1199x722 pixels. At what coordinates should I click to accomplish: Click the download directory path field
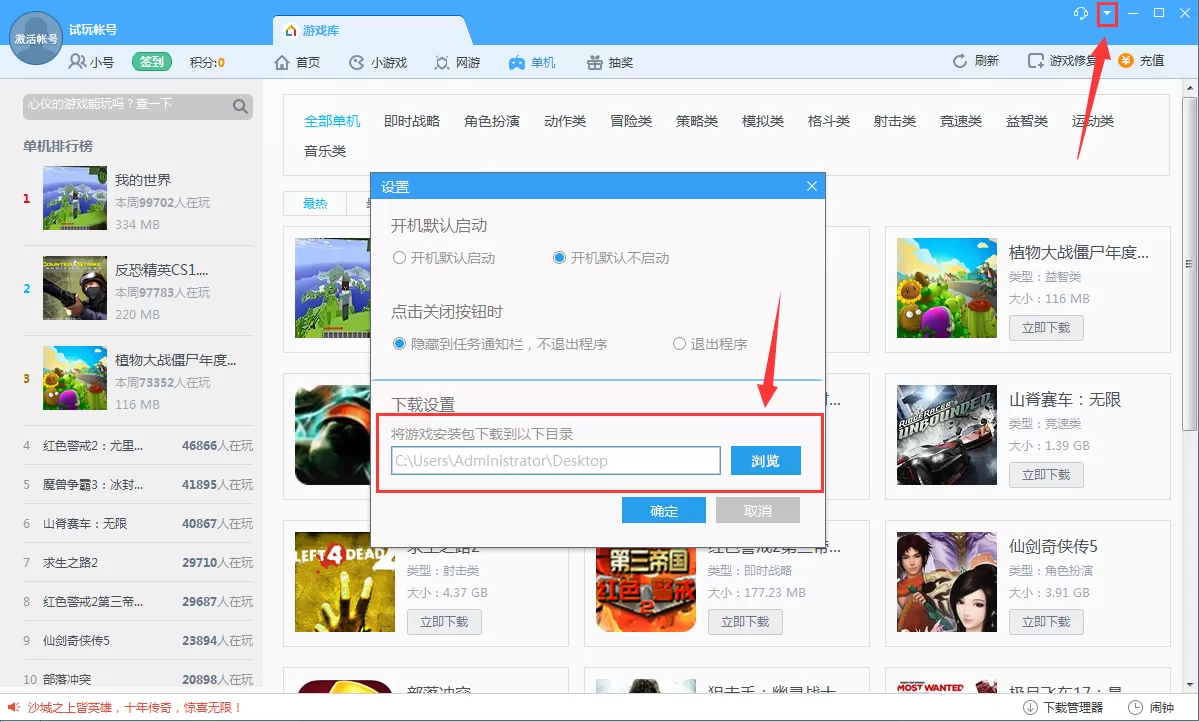(x=556, y=460)
